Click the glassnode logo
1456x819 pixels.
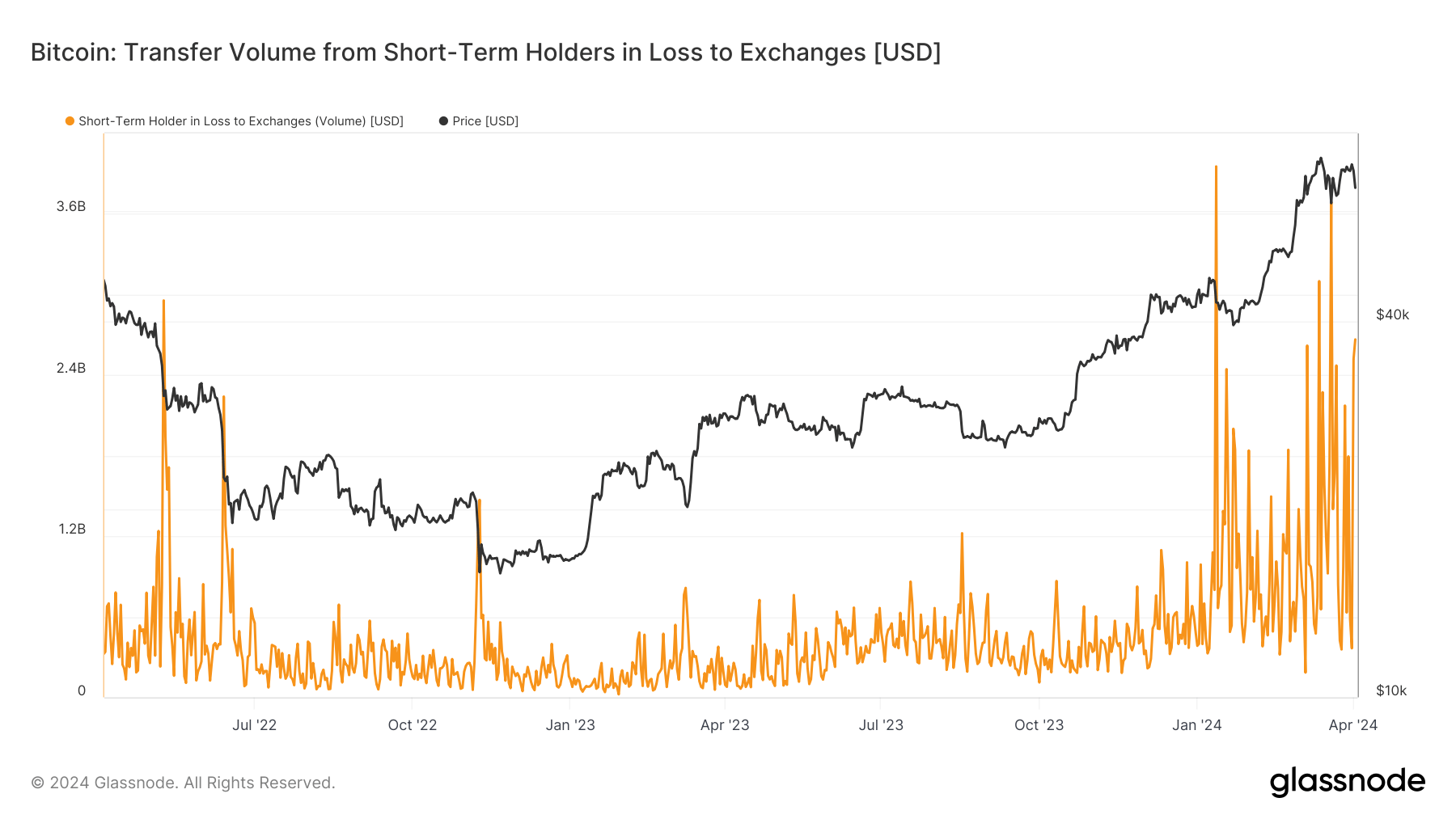1347,782
